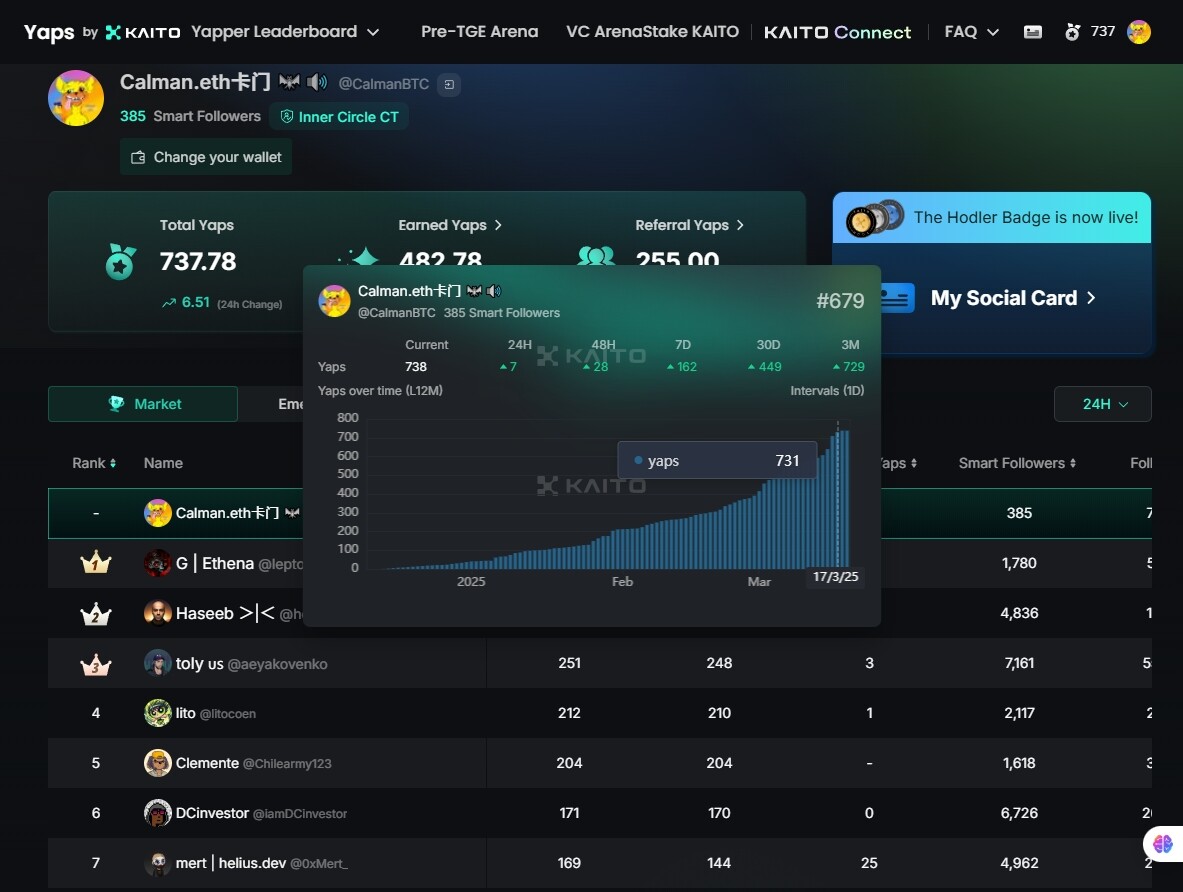The height and width of the screenshot is (892, 1183).
Task: Click the Inner Circle CT badge
Action: (x=339, y=117)
